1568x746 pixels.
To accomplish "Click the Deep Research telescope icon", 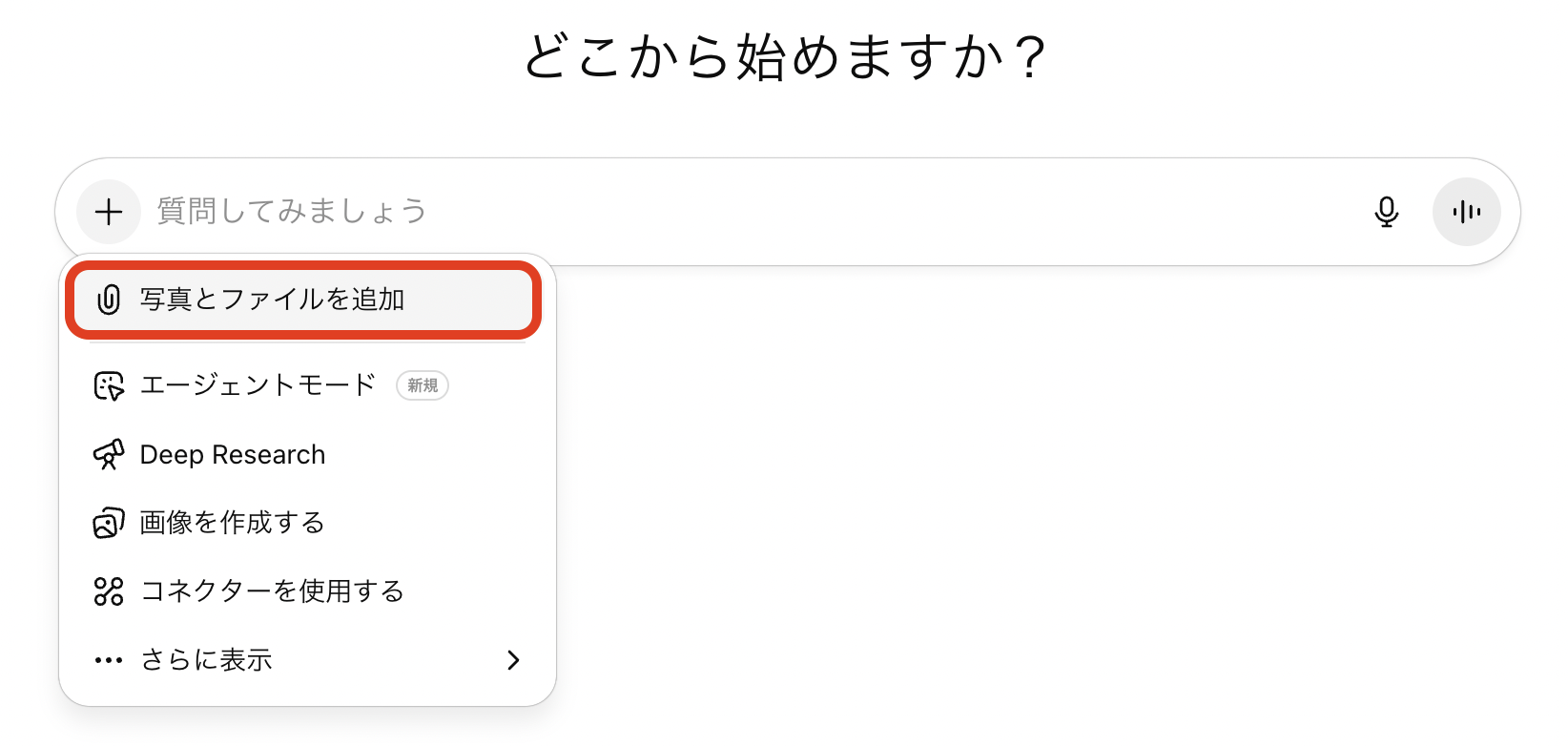I will [109, 454].
